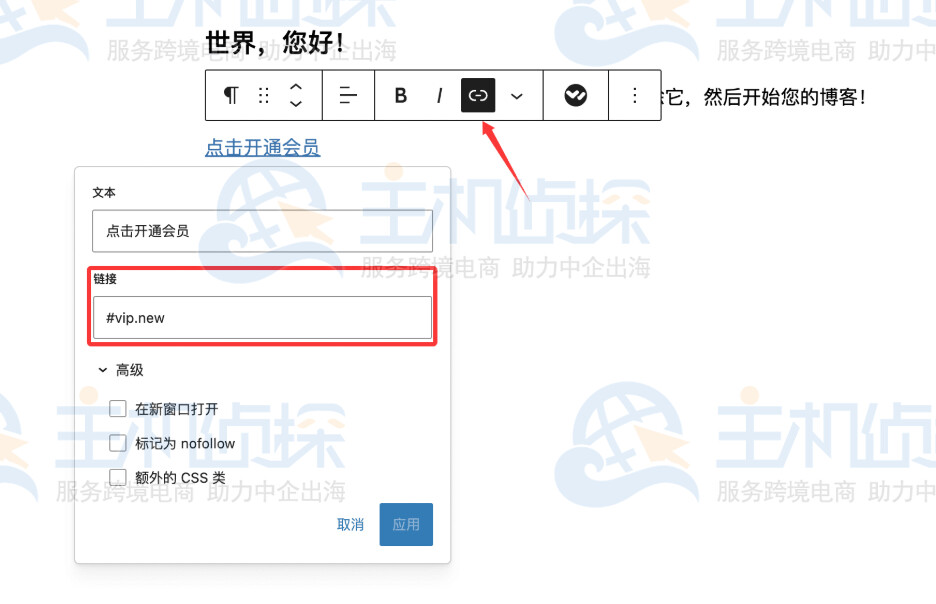
Task: Click the highlighted link icon in the toolbar
Action: 477,95
